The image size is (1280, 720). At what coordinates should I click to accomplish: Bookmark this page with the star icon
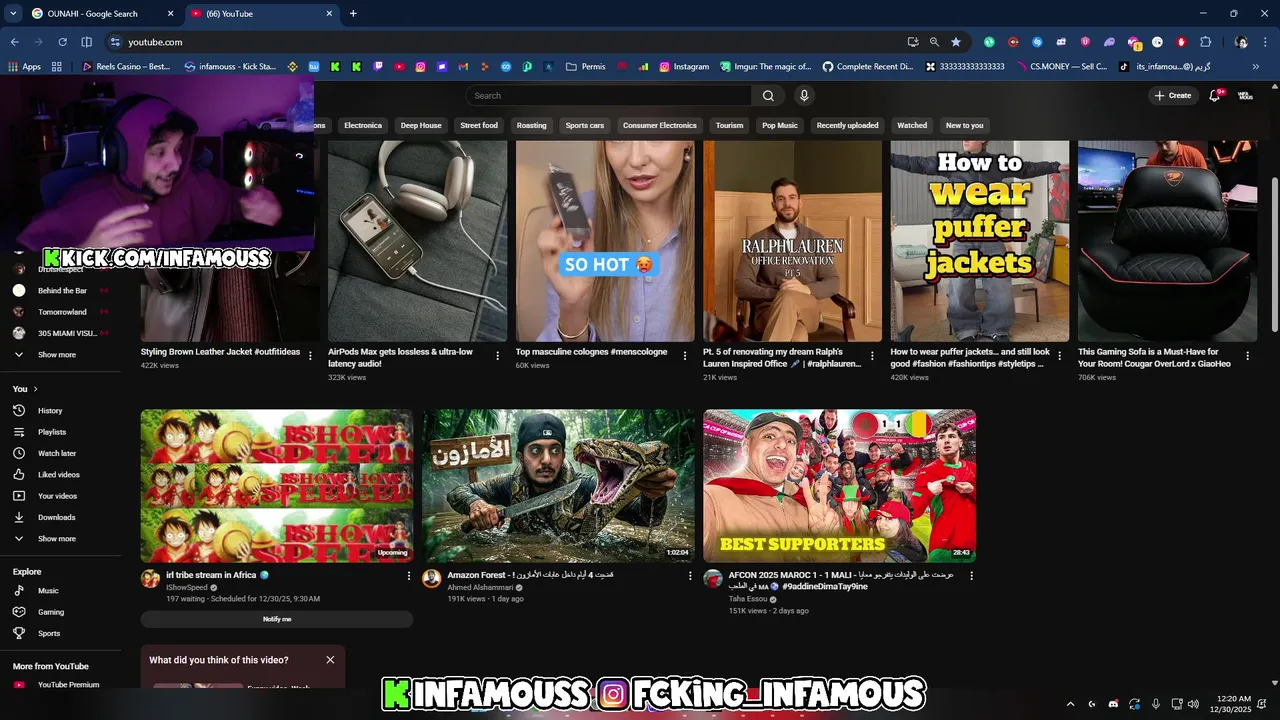[x=956, y=42]
